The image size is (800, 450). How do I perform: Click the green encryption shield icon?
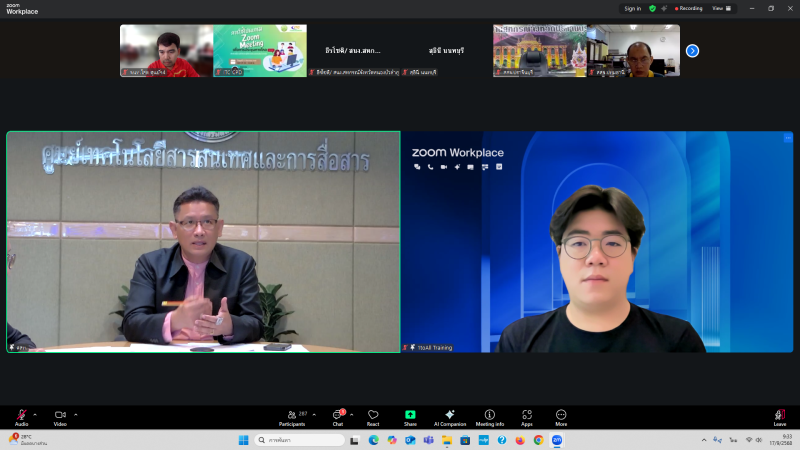(x=653, y=8)
